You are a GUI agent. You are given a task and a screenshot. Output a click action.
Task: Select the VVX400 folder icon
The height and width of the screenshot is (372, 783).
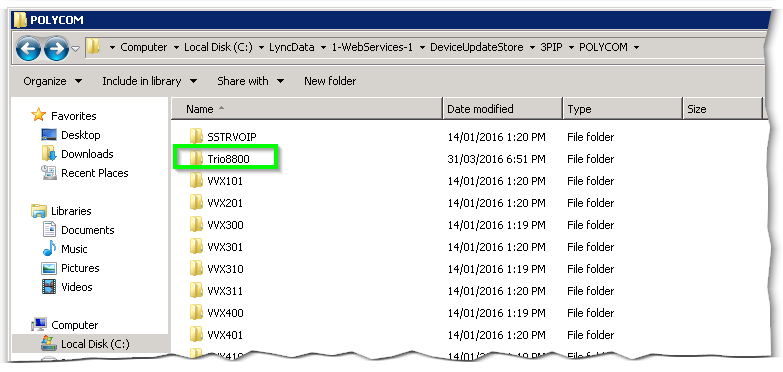pyautogui.click(x=196, y=312)
